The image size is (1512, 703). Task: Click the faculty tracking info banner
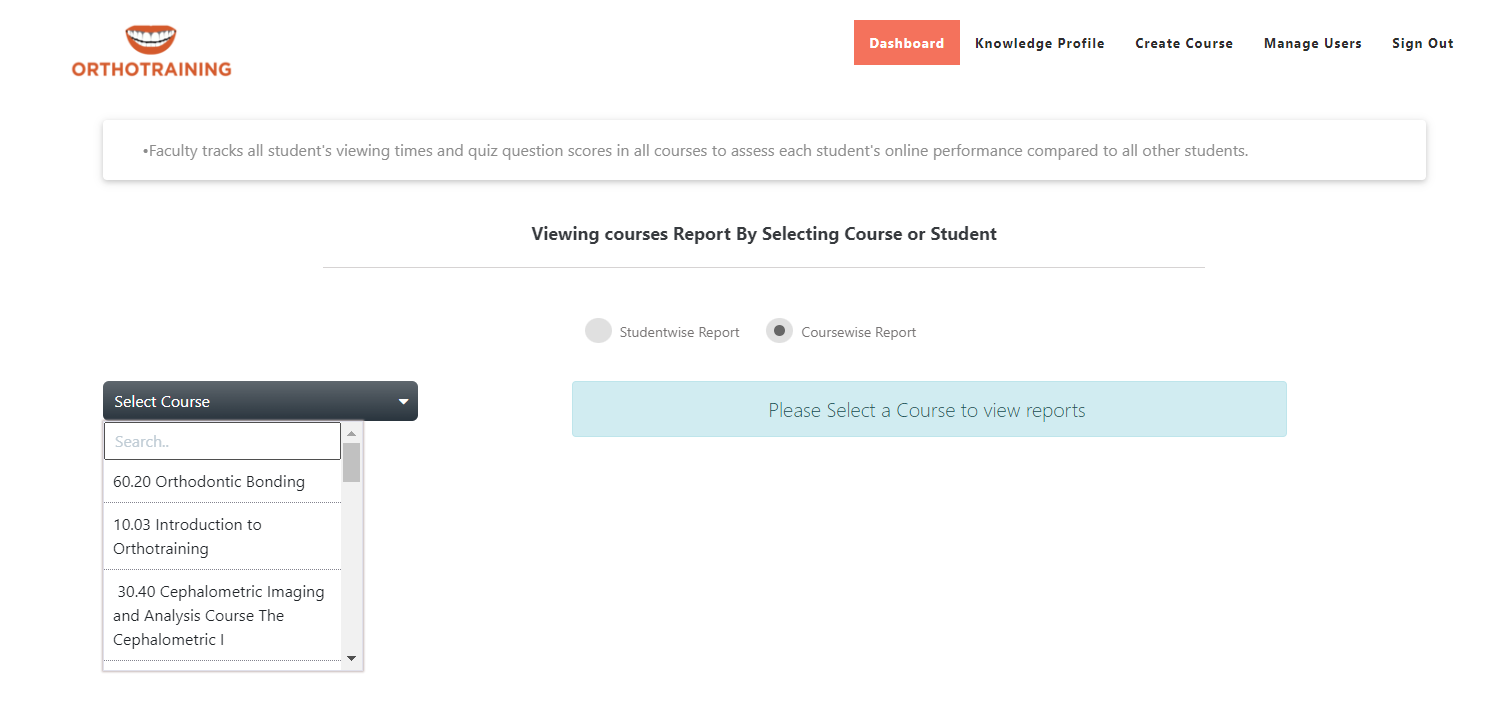click(764, 151)
